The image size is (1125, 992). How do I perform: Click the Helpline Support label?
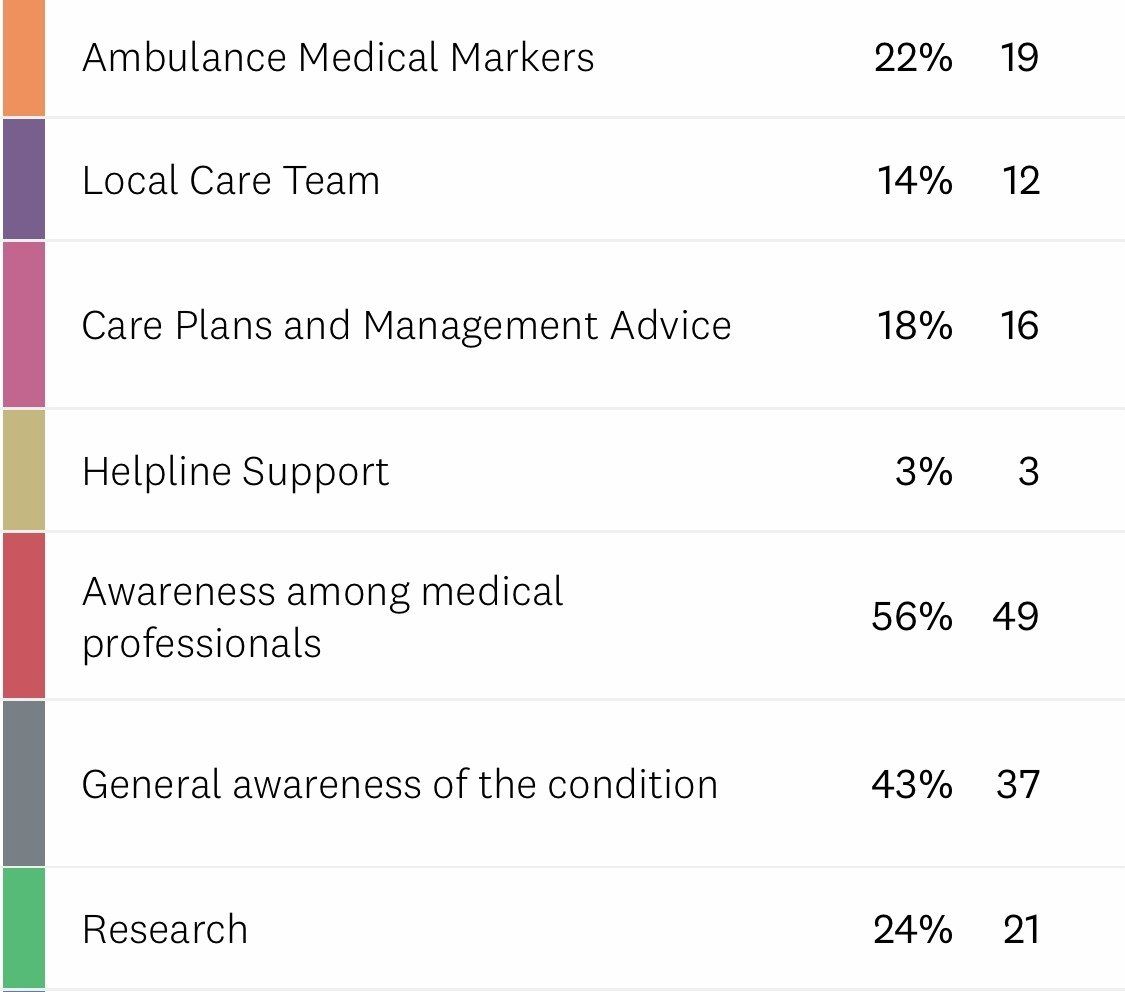pyautogui.click(x=235, y=471)
